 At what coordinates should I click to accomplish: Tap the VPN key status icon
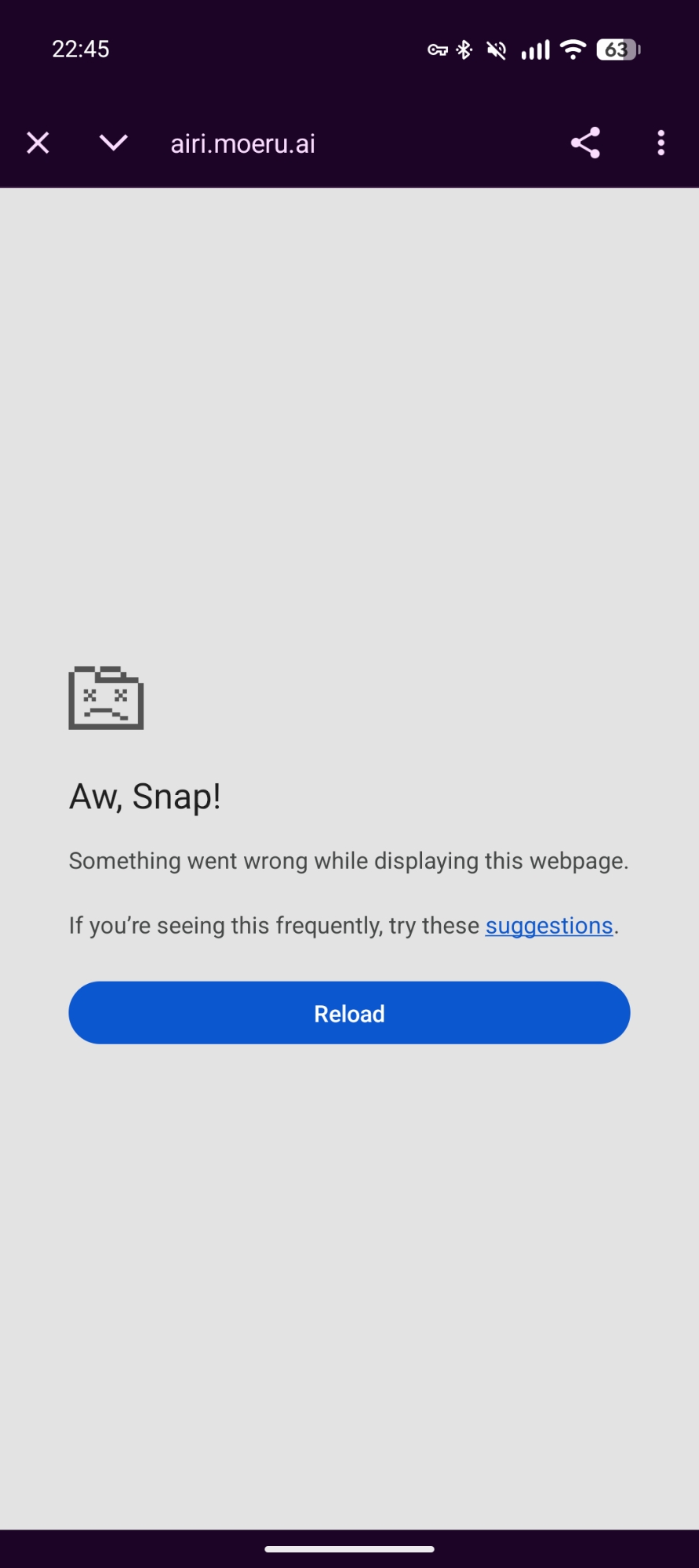(x=437, y=50)
